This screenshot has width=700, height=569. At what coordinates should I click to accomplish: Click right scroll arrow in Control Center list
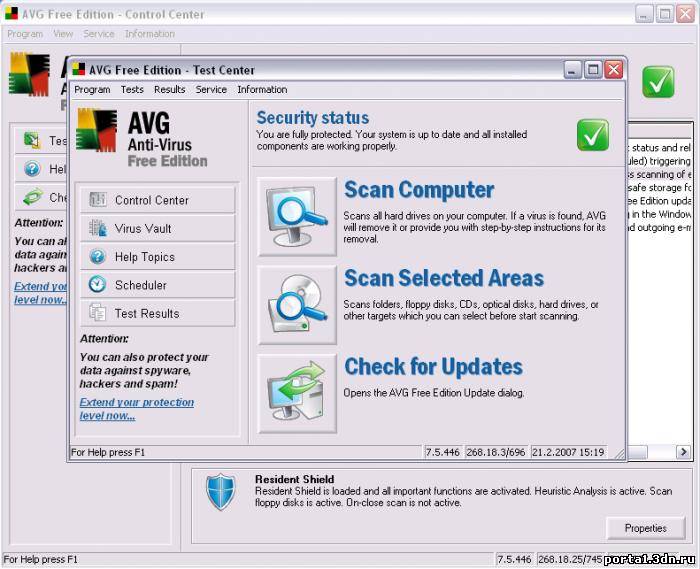[x=683, y=452]
